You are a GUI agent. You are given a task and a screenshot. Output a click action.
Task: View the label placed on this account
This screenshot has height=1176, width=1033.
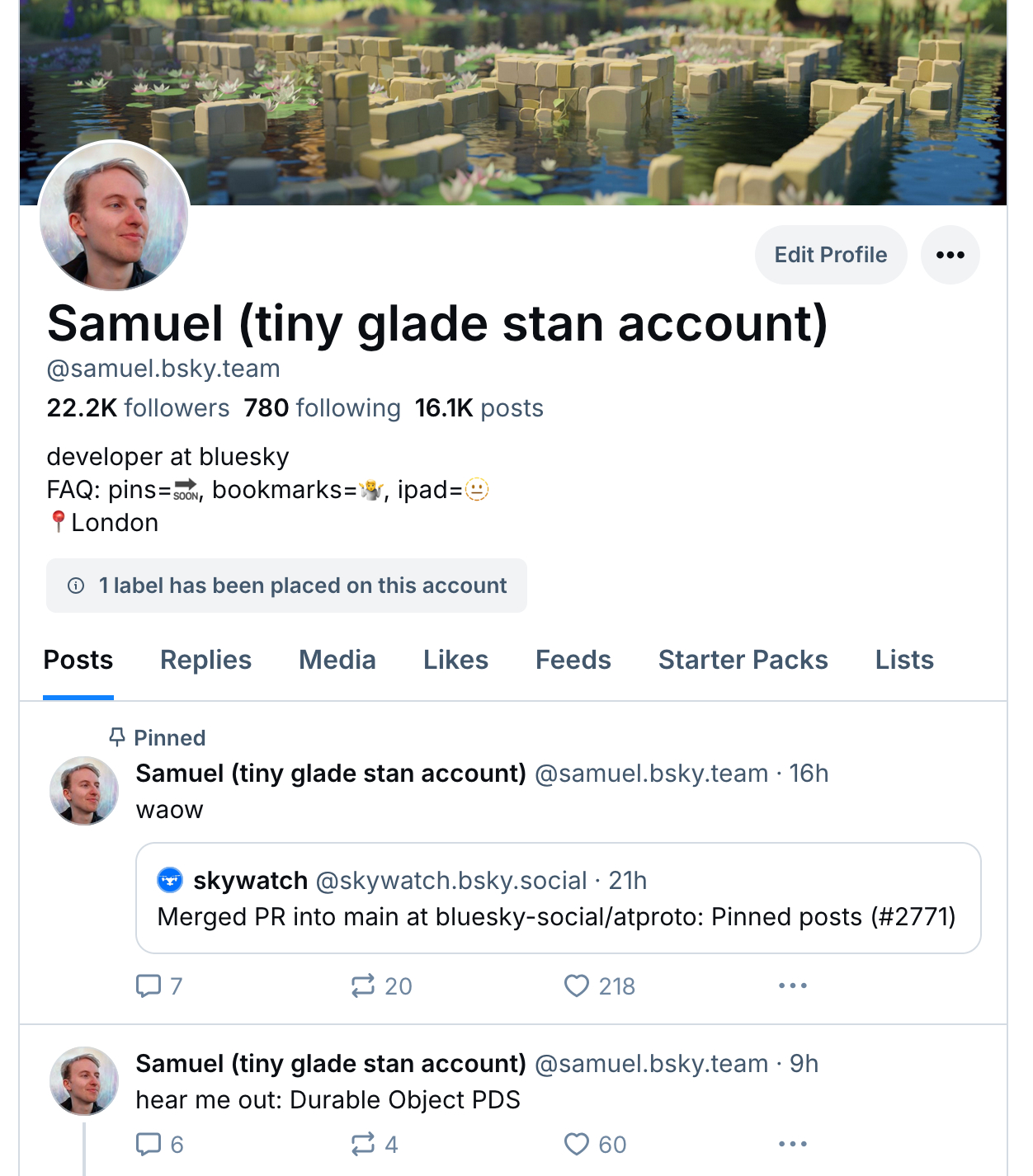(286, 586)
